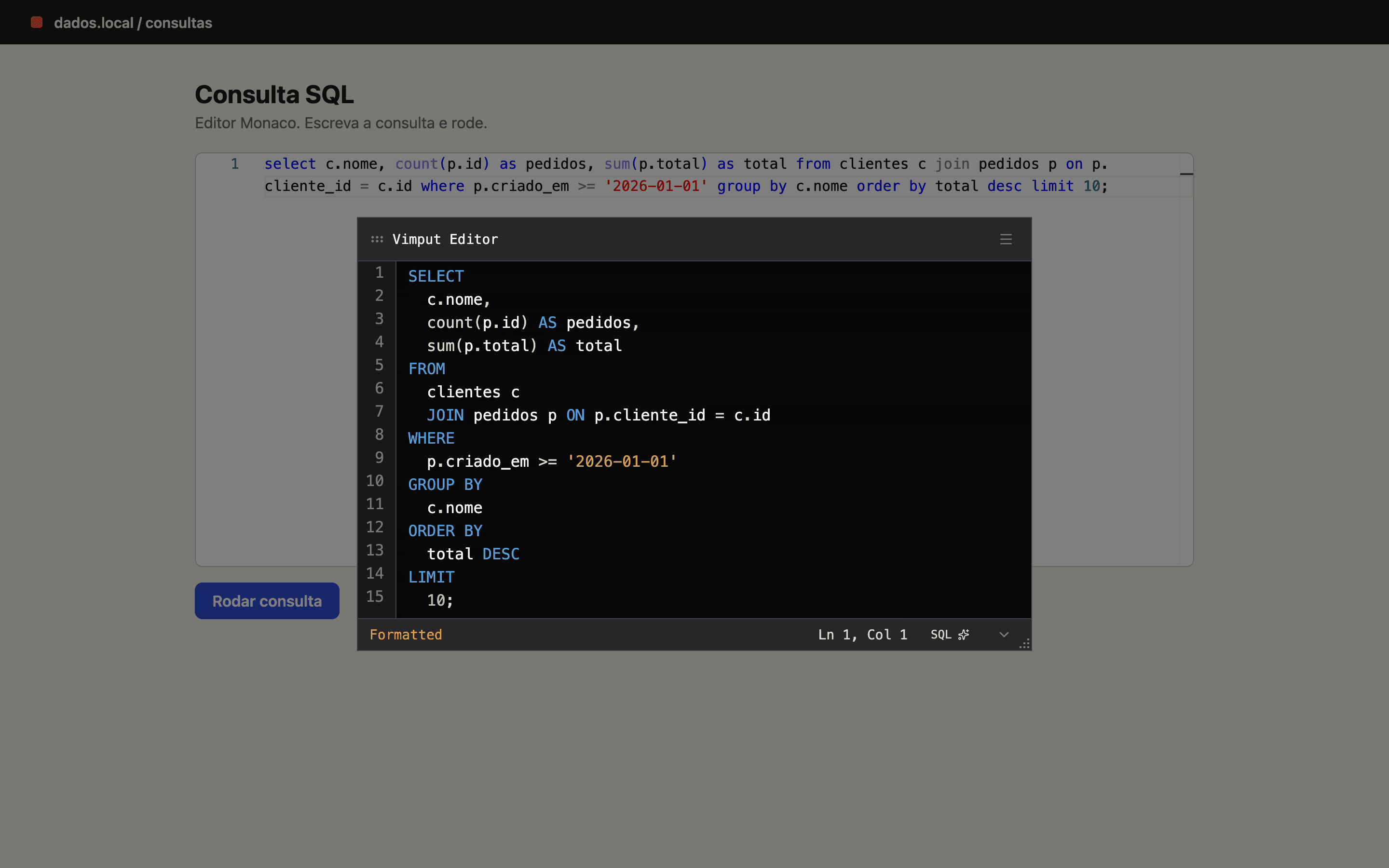The height and width of the screenshot is (868, 1389).
Task: Click the FROM keyword on line 5
Action: point(427,368)
